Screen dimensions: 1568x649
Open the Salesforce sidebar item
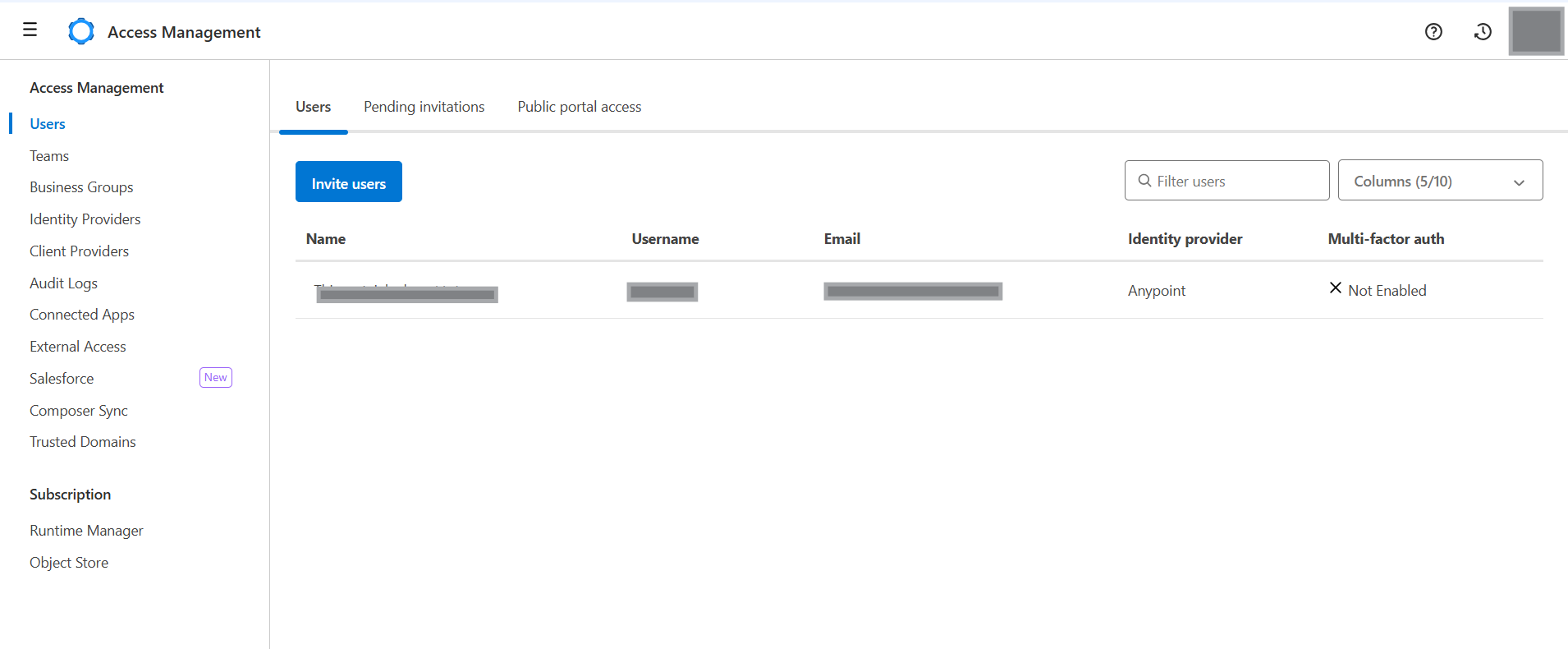coord(62,379)
